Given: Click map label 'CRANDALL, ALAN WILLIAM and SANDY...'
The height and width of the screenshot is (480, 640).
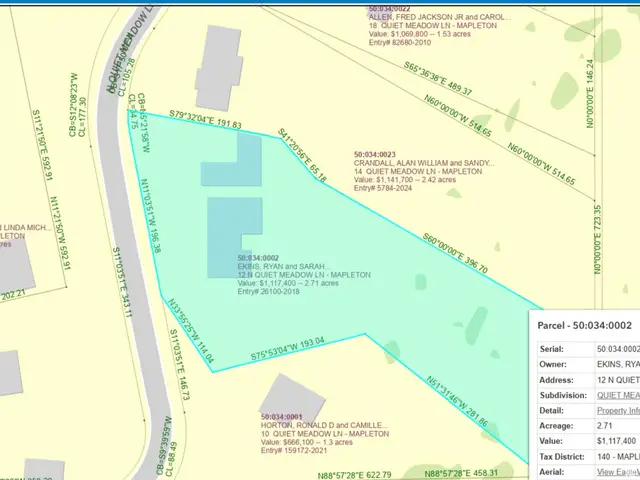Looking at the screenshot, I should (x=424, y=163).
